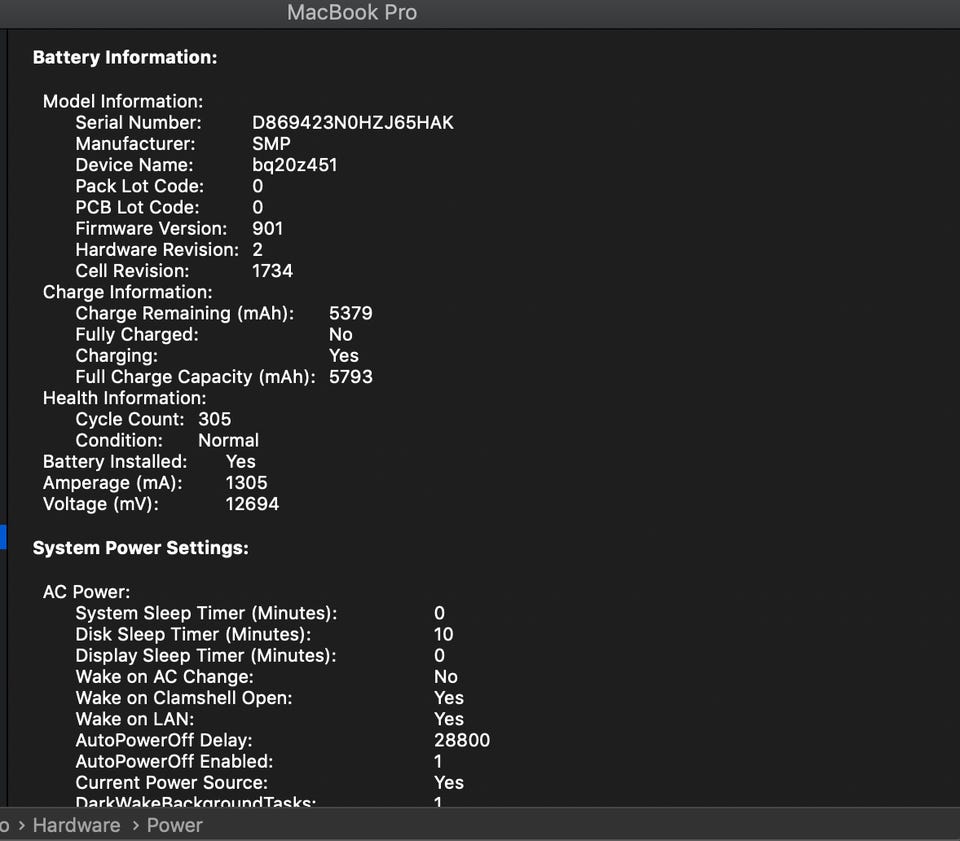Click the Hardware Revision label
This screenshot has height=841, width=960.
pyautogui.click(x=157, y=250)
